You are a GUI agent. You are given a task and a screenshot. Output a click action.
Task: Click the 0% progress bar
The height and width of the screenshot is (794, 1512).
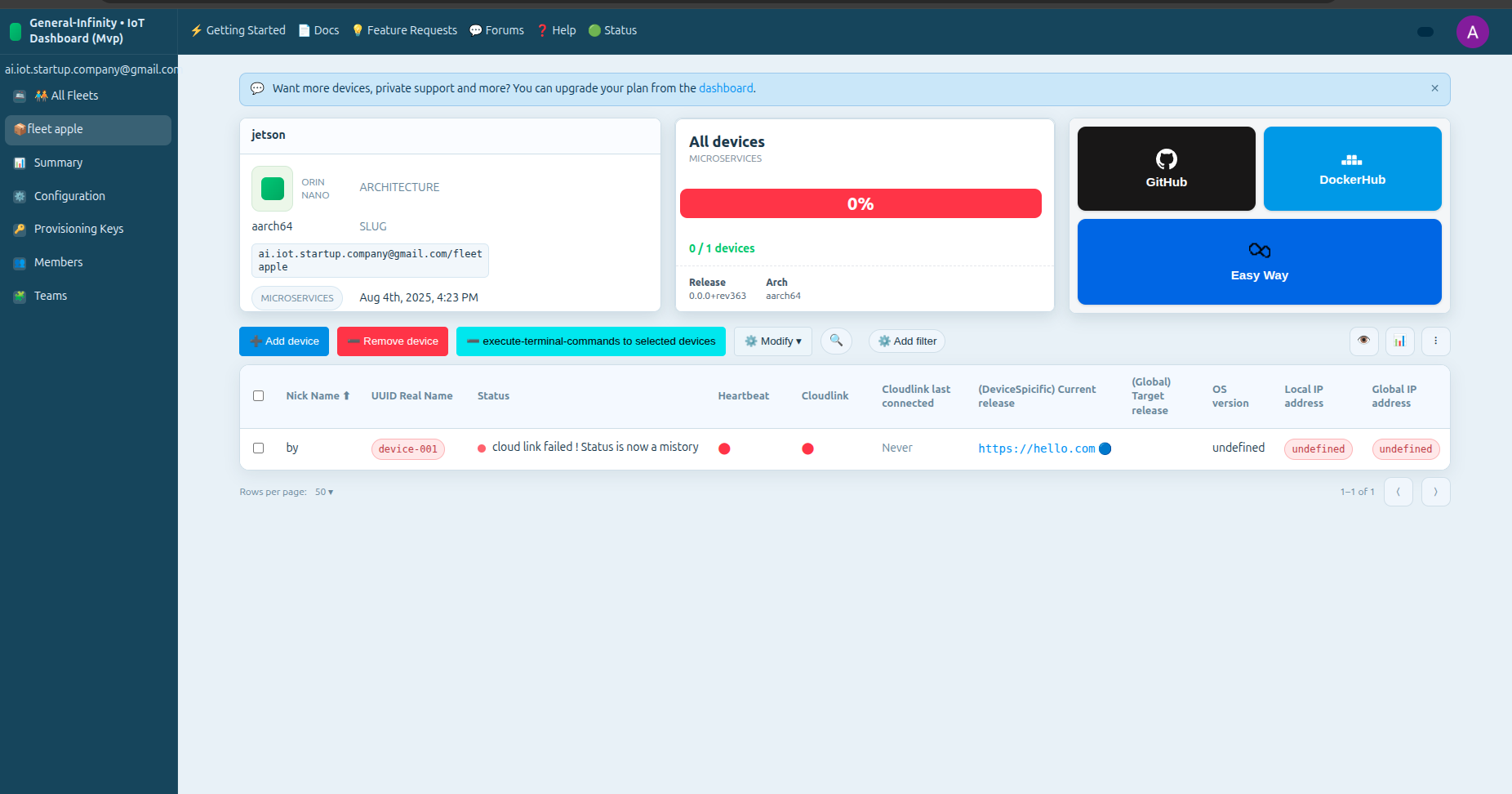pos(861,203)
